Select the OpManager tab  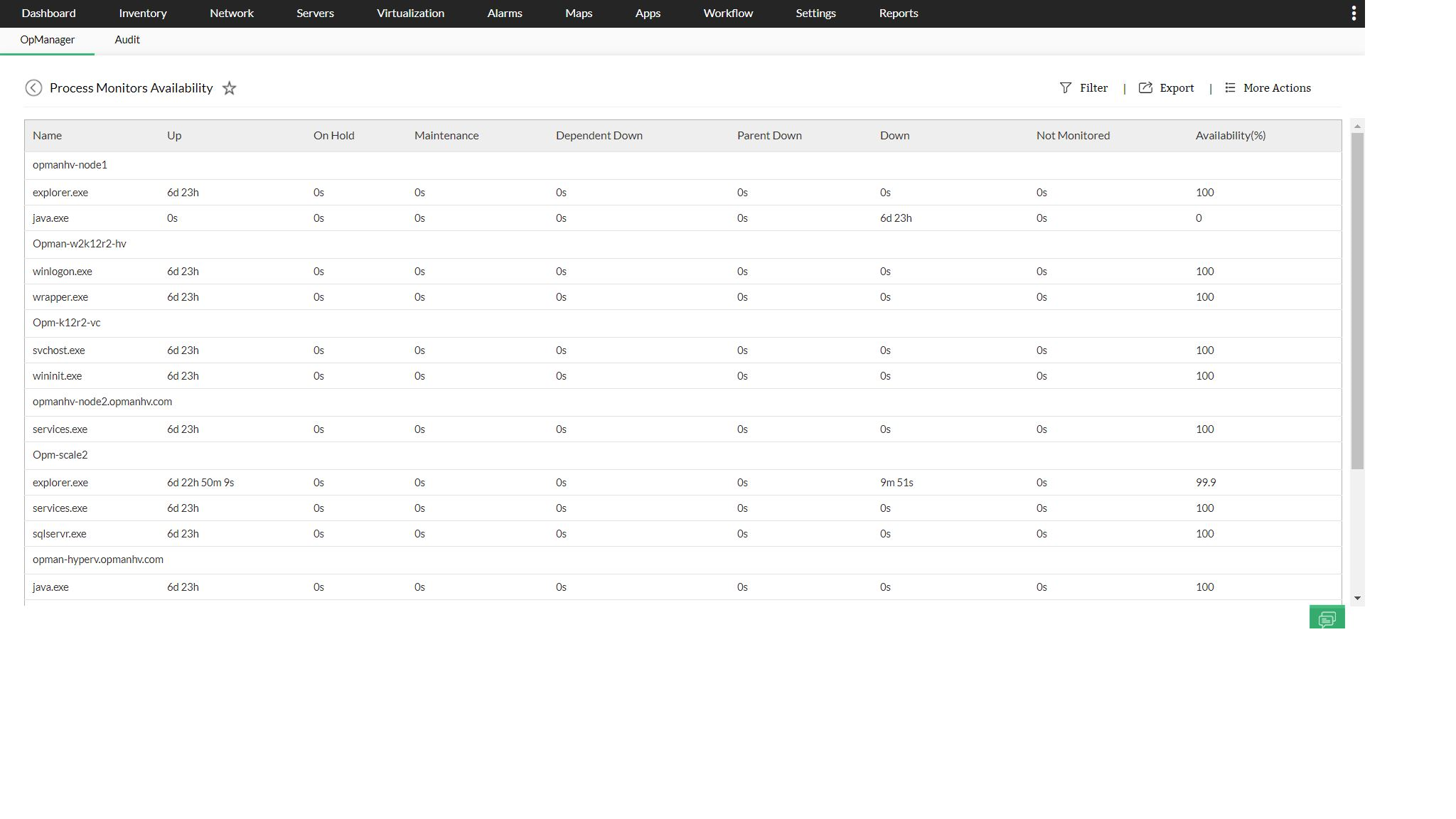click(x=47, y=40)
